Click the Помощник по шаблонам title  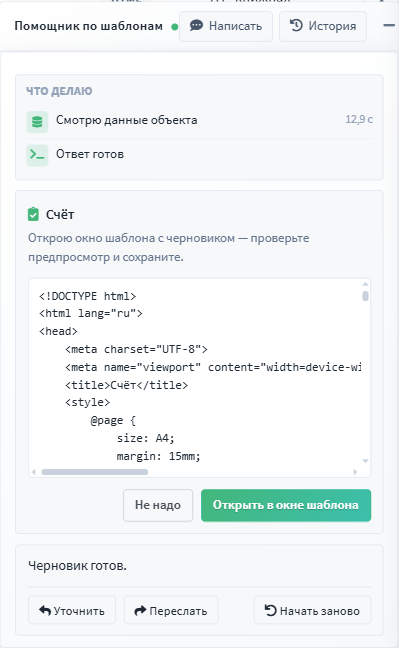point(88,26)
